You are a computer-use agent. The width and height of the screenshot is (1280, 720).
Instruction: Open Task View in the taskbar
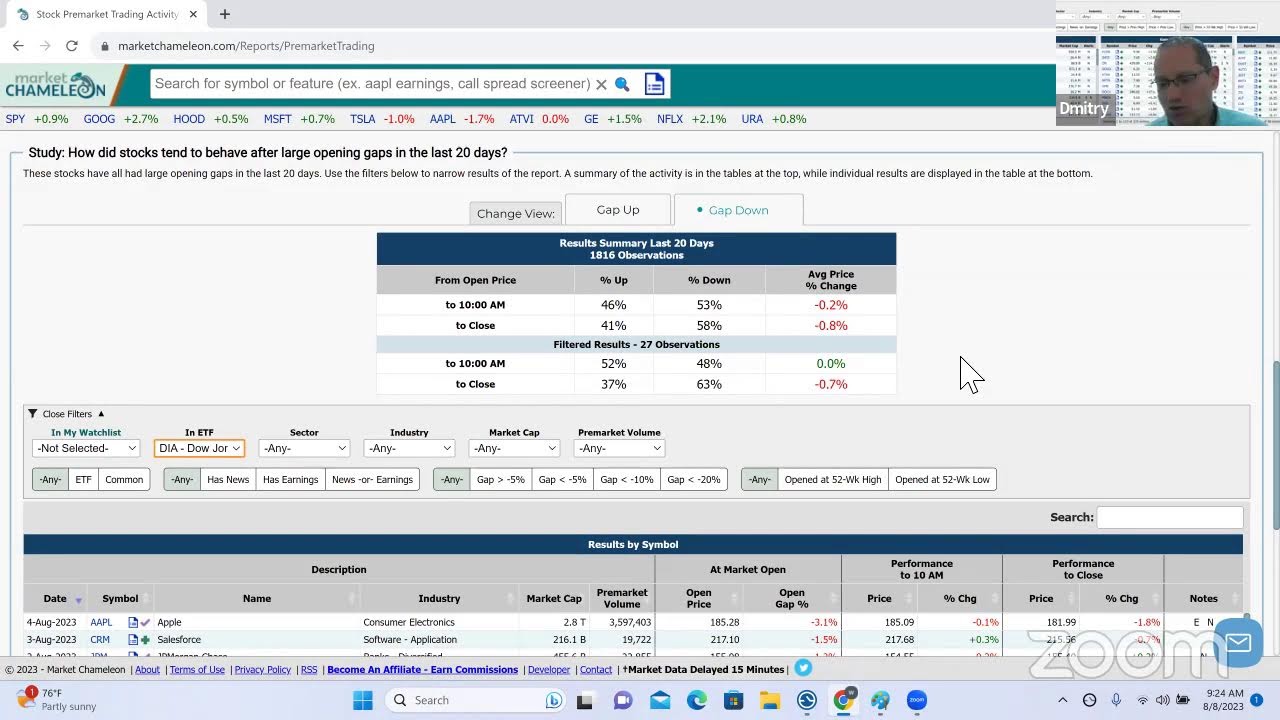(585, 700)
